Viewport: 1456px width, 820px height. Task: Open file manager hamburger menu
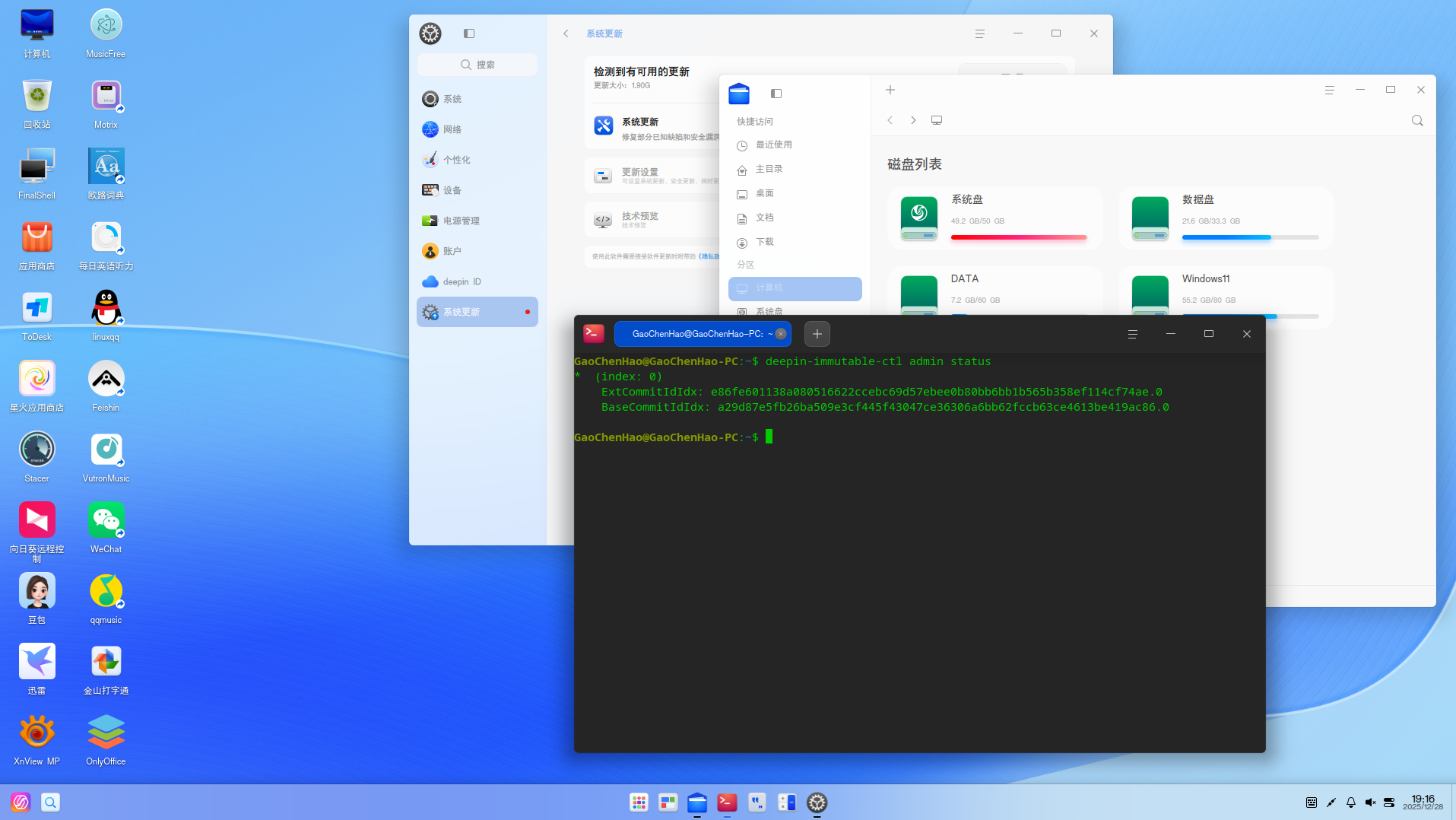tap(1330, 90)
